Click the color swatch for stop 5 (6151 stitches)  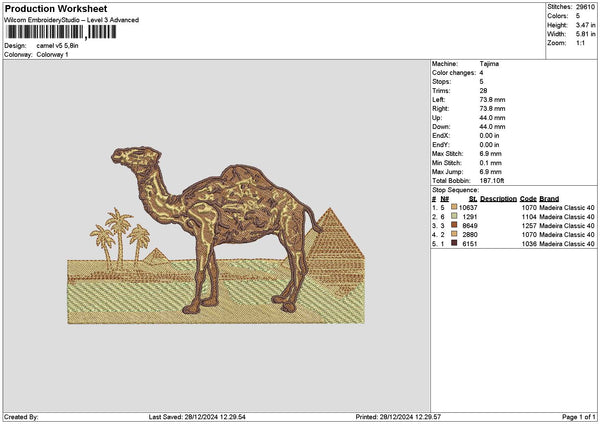(x=454, y=243)
